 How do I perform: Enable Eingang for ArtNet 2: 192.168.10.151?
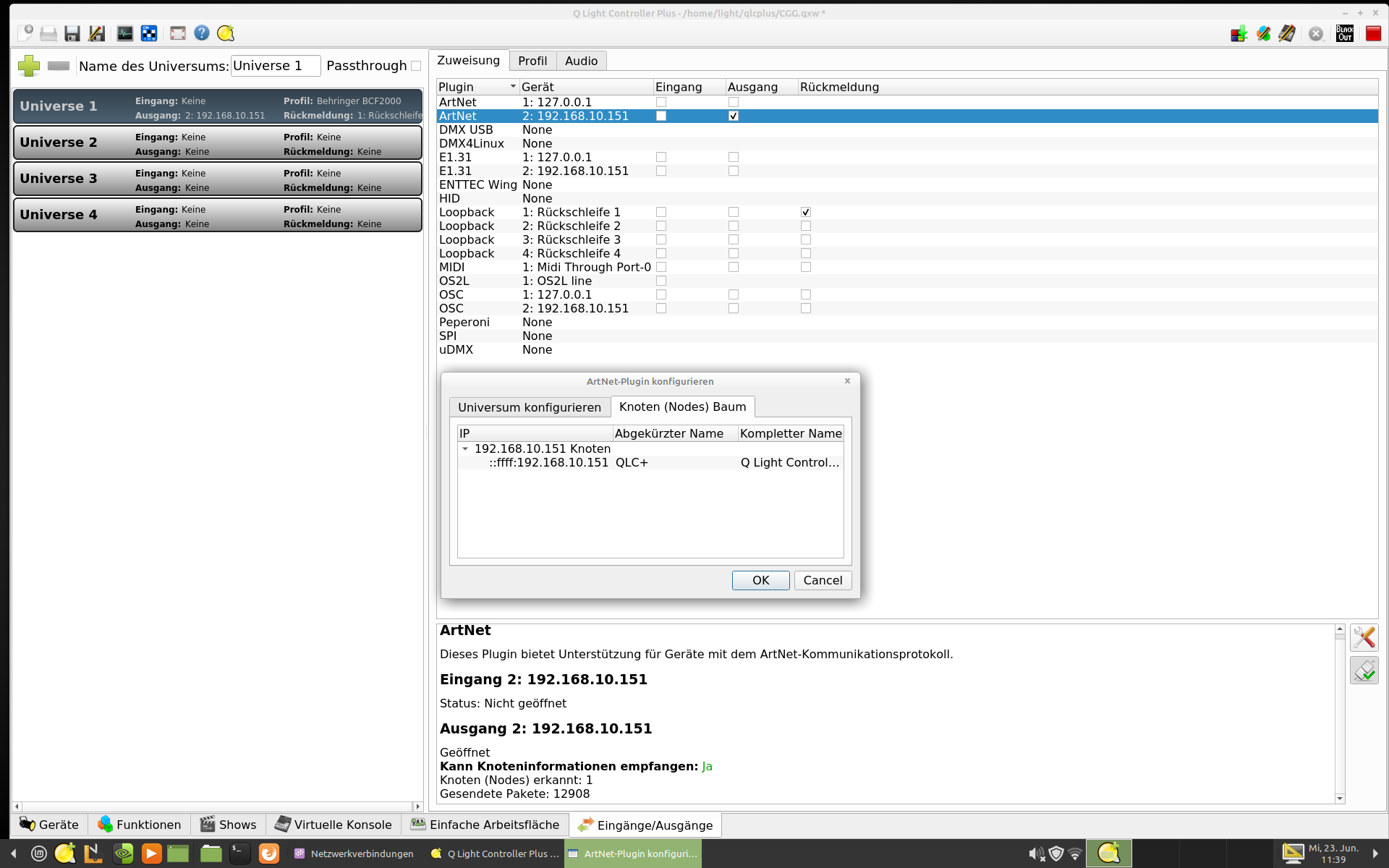661,116
